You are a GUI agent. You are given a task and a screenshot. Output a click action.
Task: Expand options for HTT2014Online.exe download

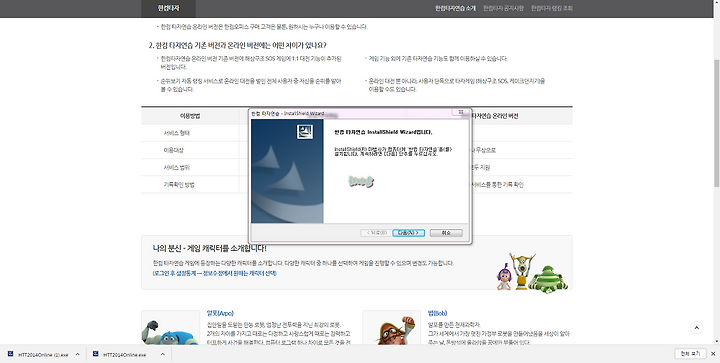(x=163, y=354)
